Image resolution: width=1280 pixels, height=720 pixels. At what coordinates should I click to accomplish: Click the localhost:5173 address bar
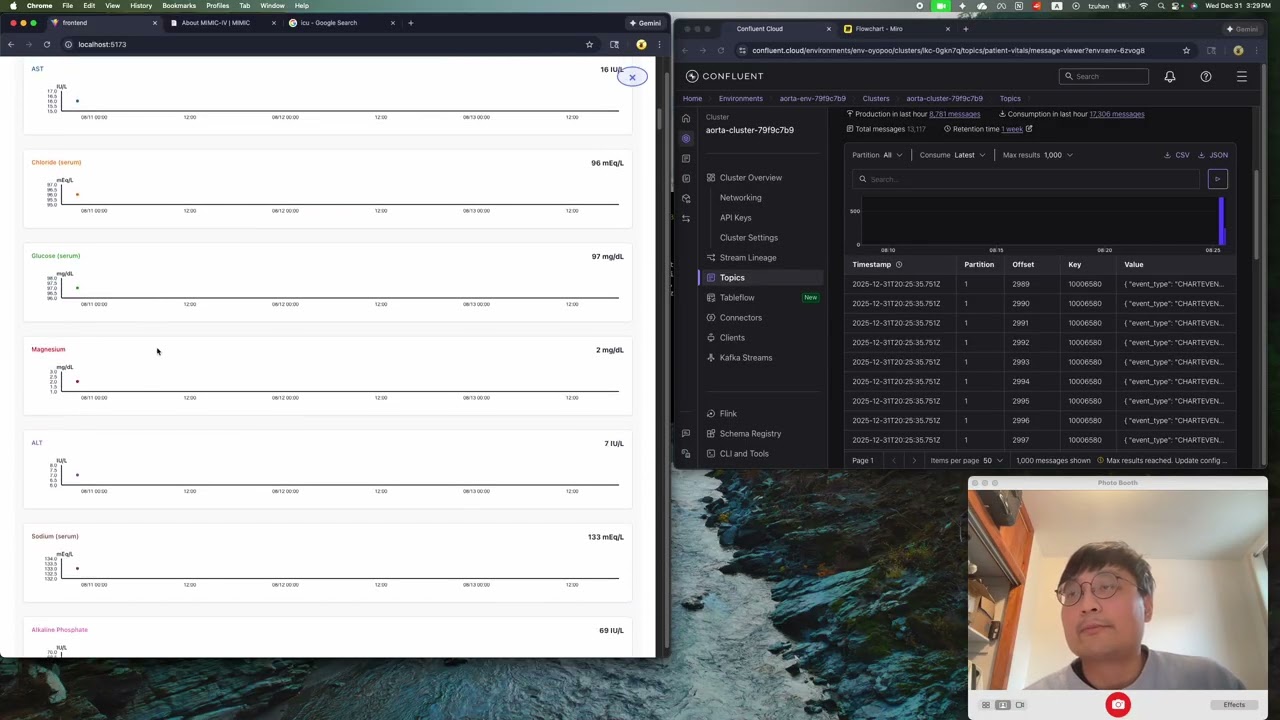tap(320, 44)
